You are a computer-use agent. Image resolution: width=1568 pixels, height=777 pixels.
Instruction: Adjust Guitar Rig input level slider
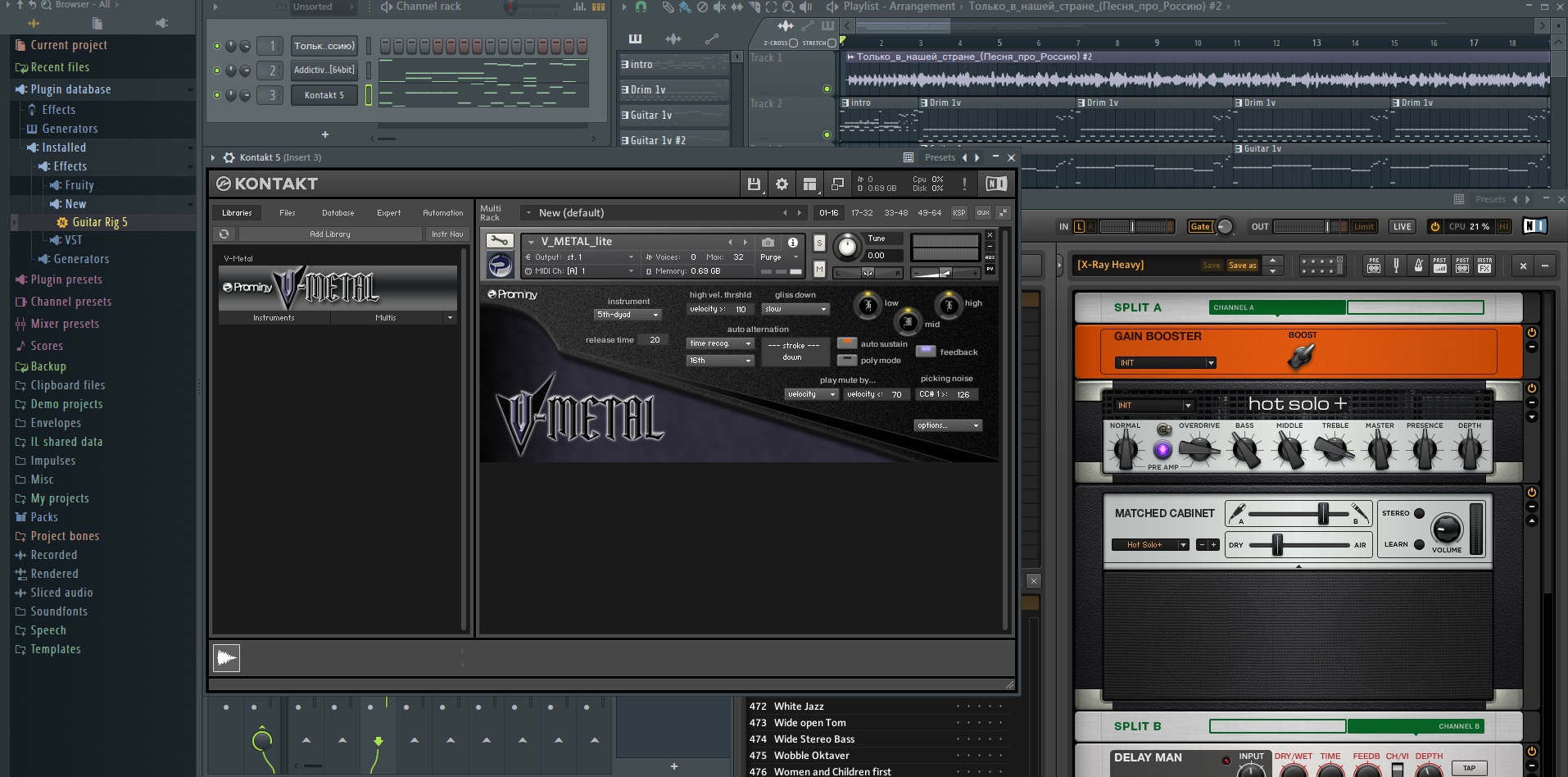[x=1132, y=227]
